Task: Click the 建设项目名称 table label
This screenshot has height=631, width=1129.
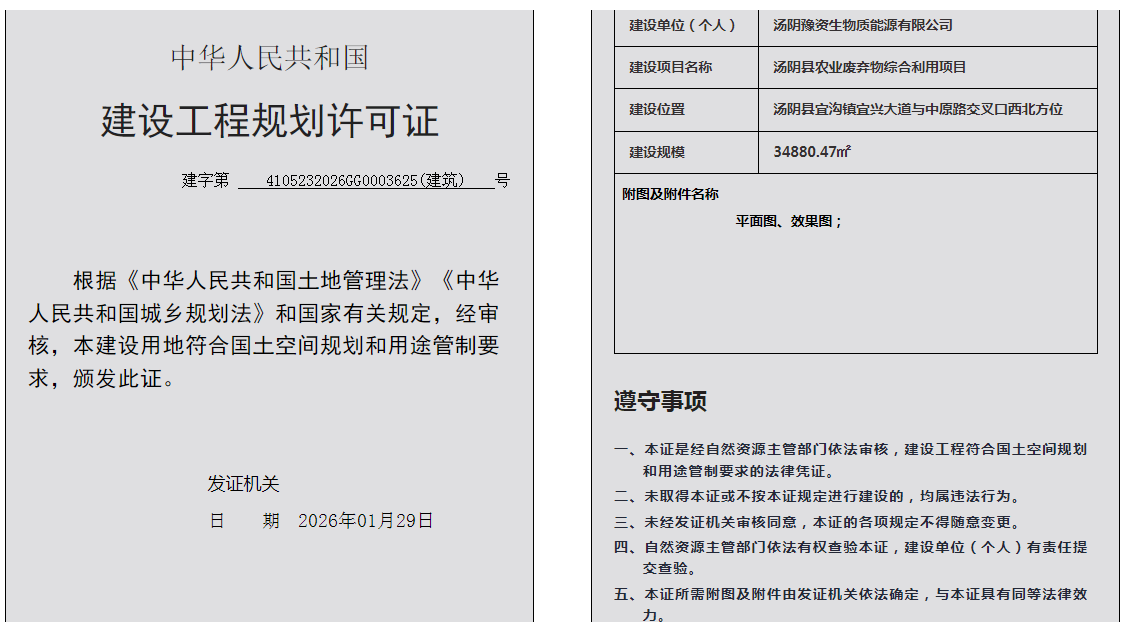Action: pos(670,67)
